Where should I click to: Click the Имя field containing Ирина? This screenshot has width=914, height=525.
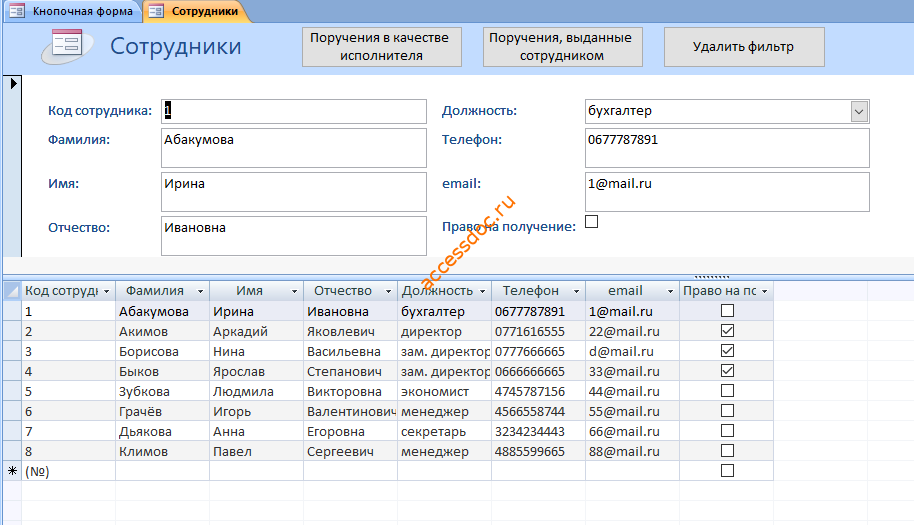(x=294, y=192)
